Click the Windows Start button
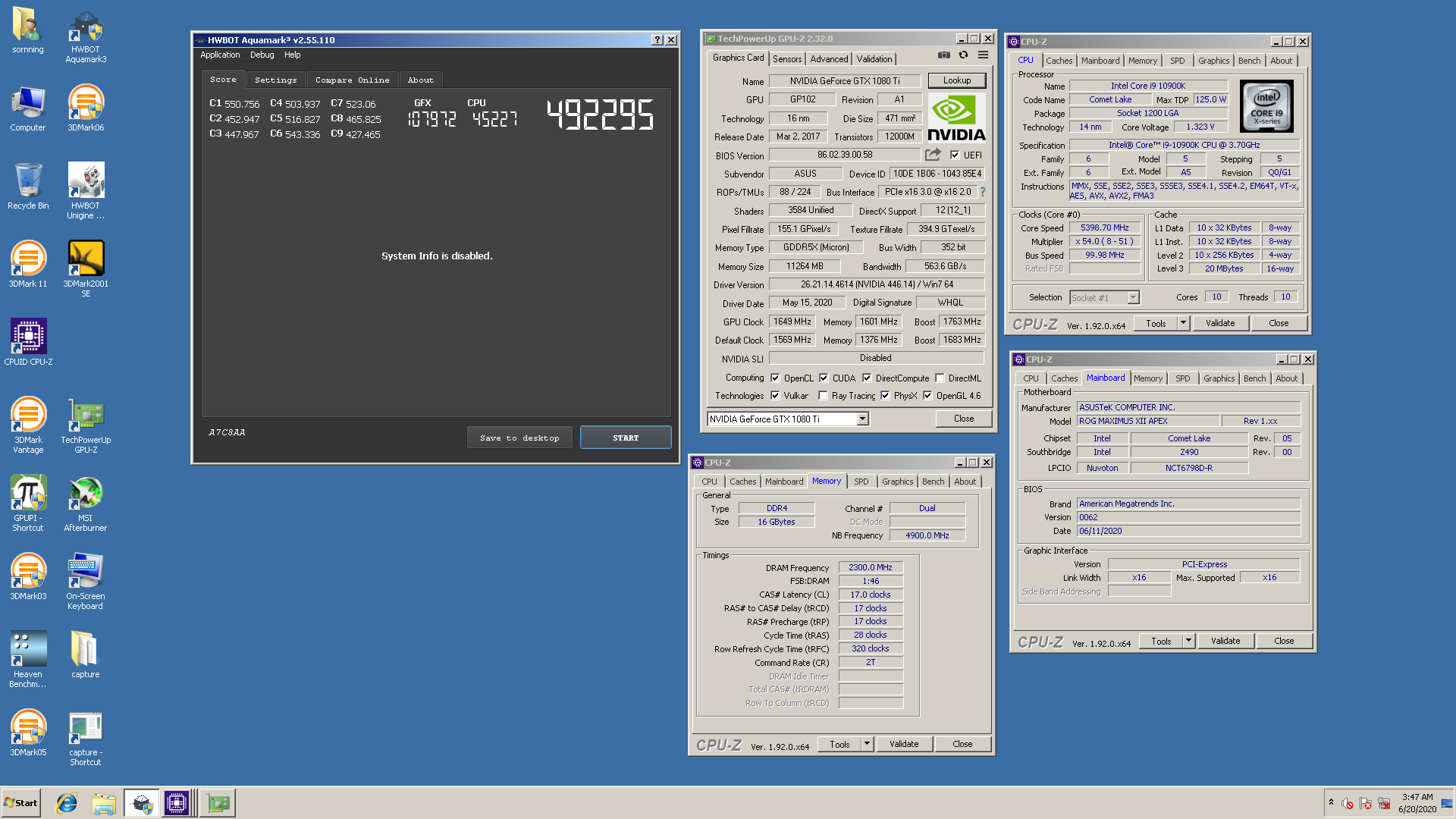Image resolution: width=1456 pixels, height=819 pixels. [21, 803]
